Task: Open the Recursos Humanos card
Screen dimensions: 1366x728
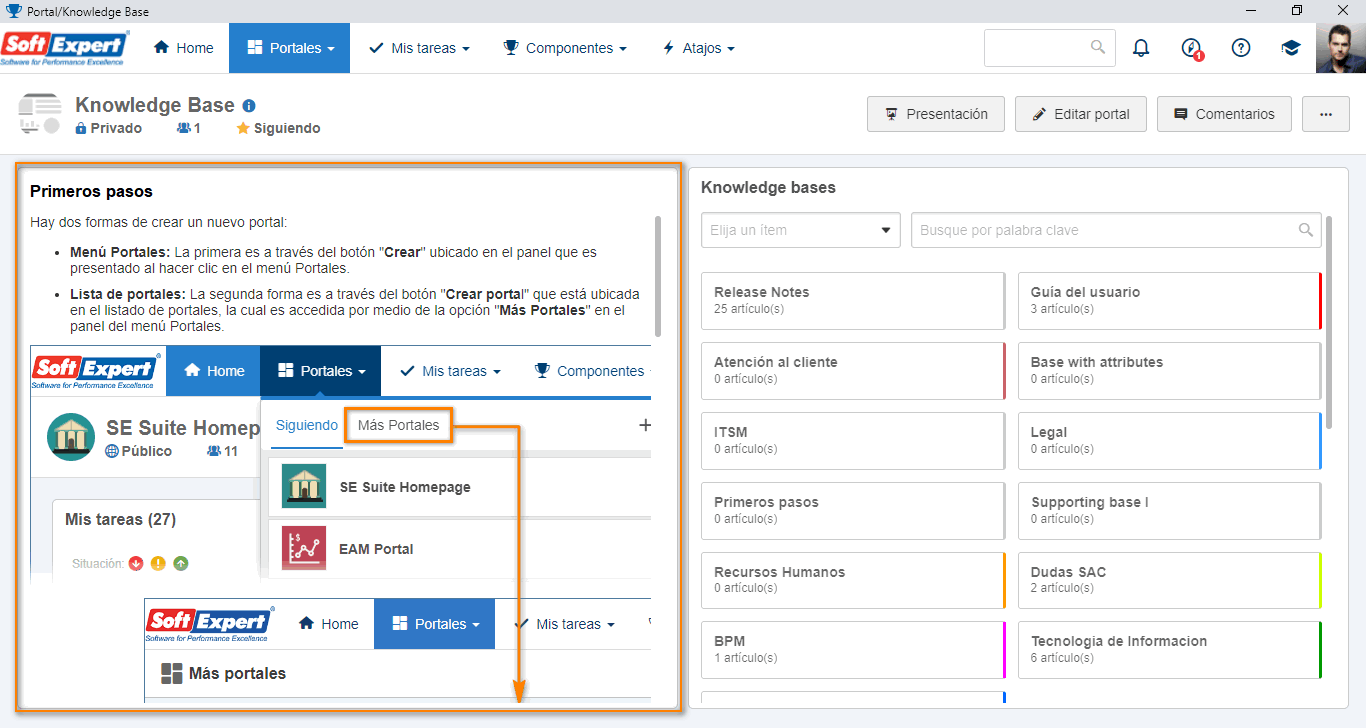Action: coord(853,580)
